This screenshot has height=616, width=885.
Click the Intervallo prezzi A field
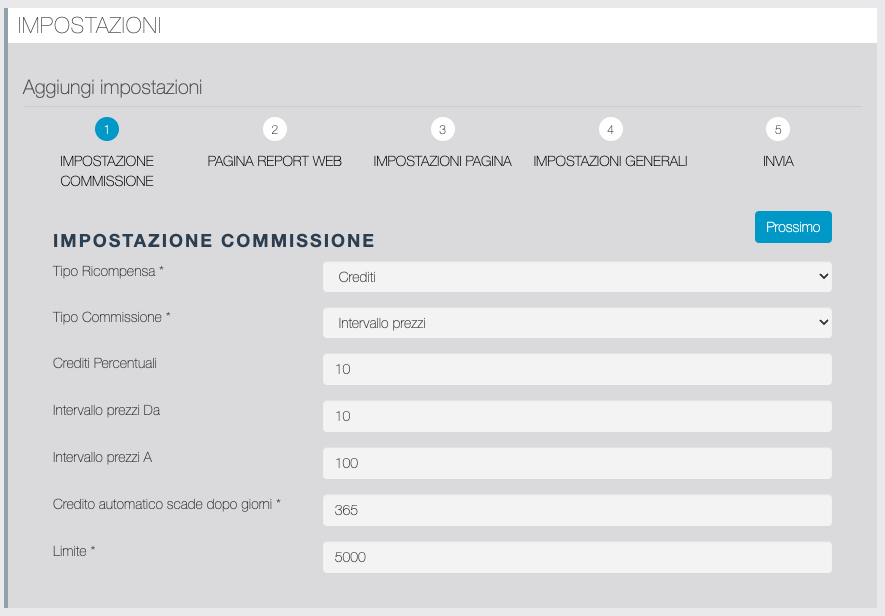[x=577, y=463]
